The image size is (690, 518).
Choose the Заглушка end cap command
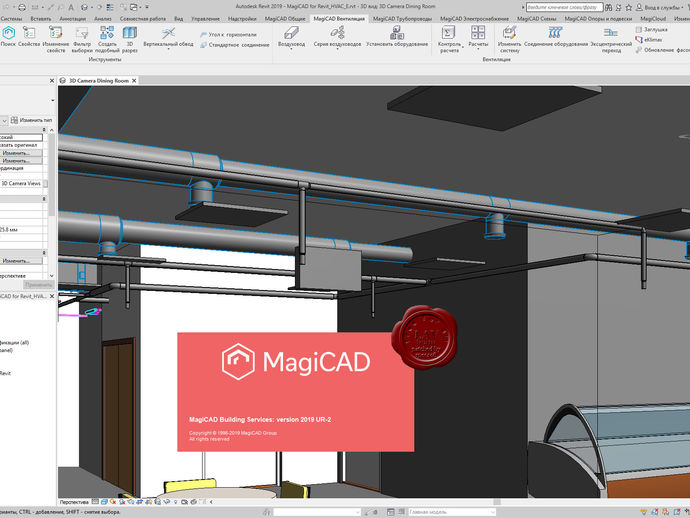point(651,29)
